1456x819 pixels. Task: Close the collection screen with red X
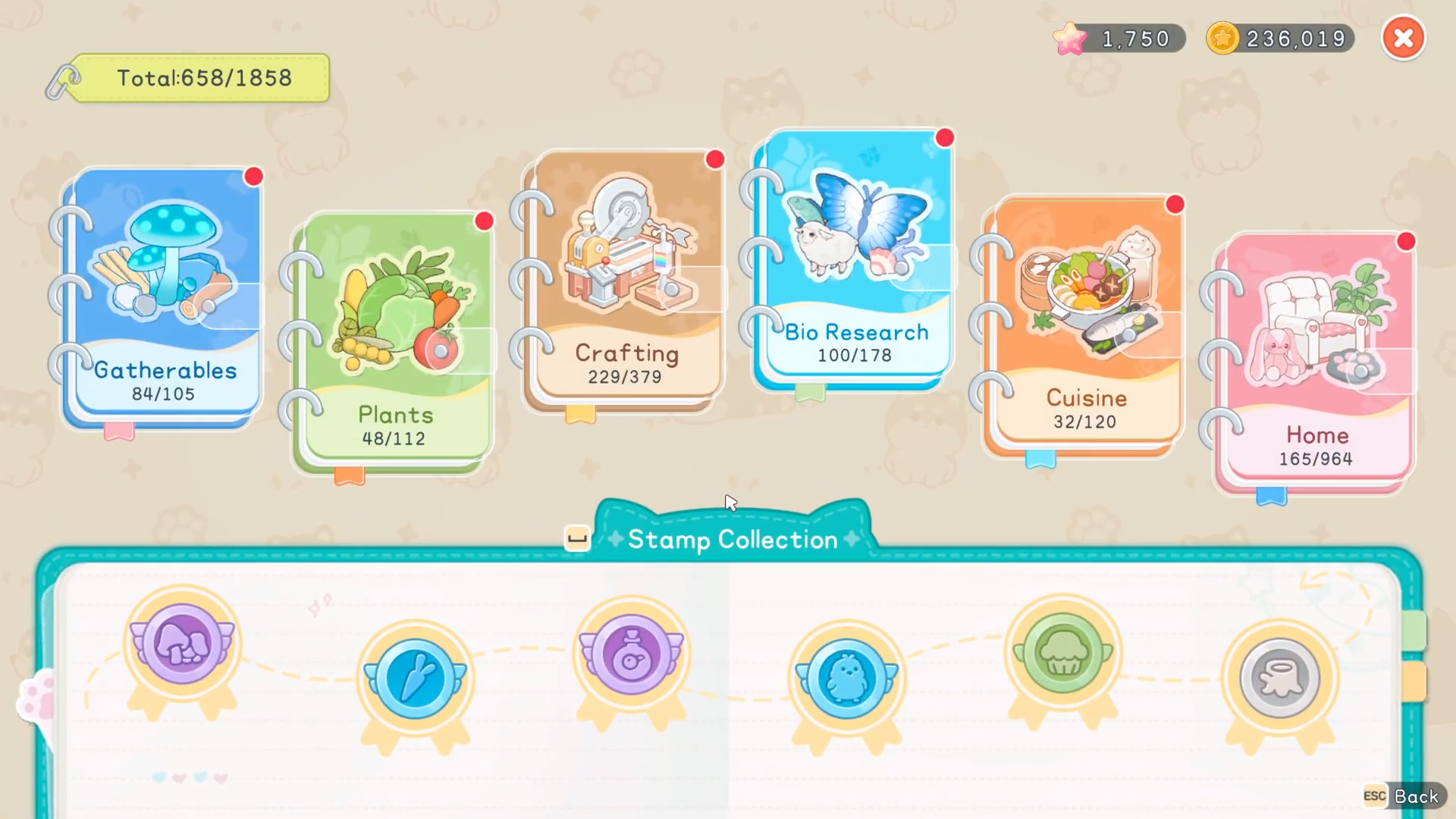(x=1404, y=38)
